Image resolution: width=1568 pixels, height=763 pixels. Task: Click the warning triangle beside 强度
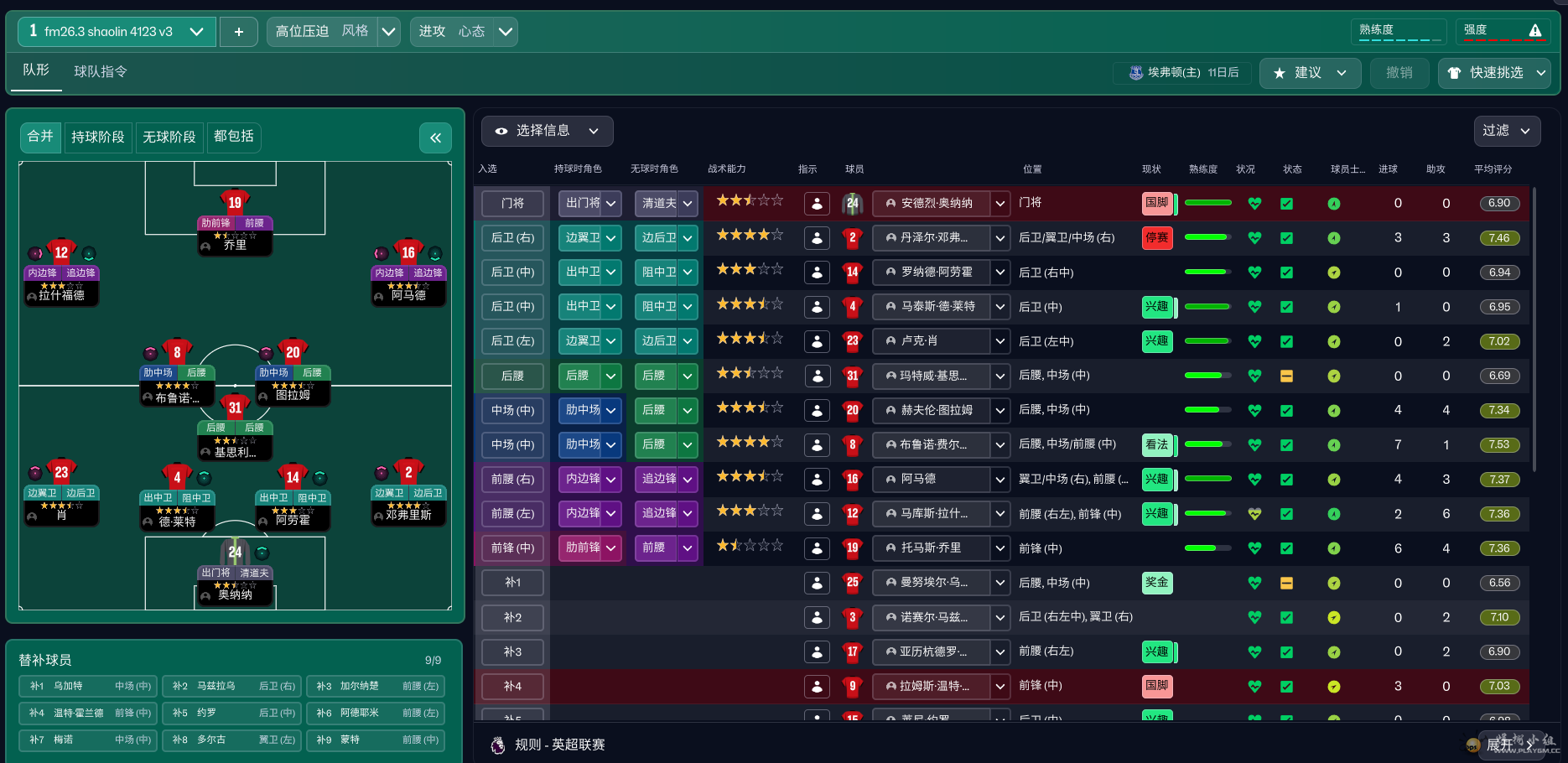point(1535,31)
